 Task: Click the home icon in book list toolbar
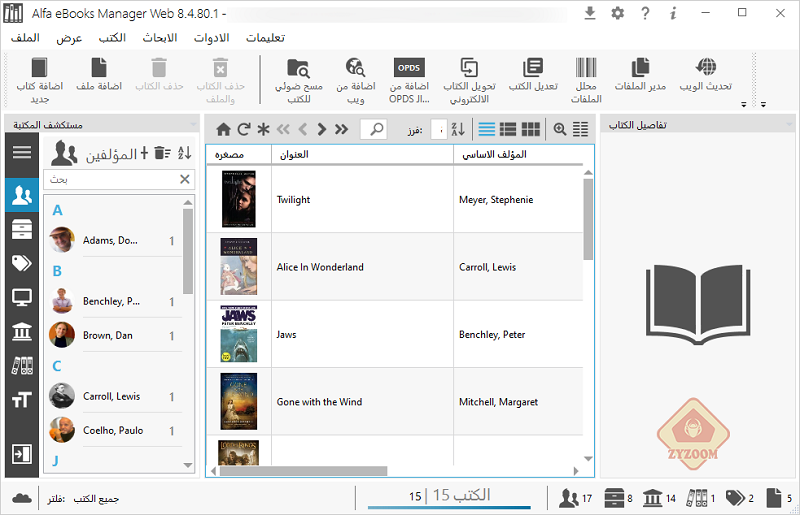click(x=223, y=129)
